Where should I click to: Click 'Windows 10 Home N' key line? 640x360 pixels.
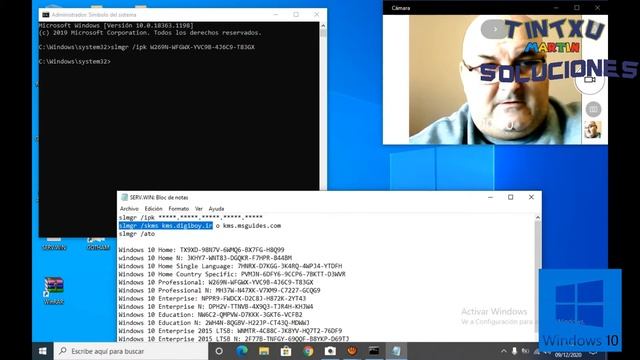pyautogui.click(x=205, y=258)
